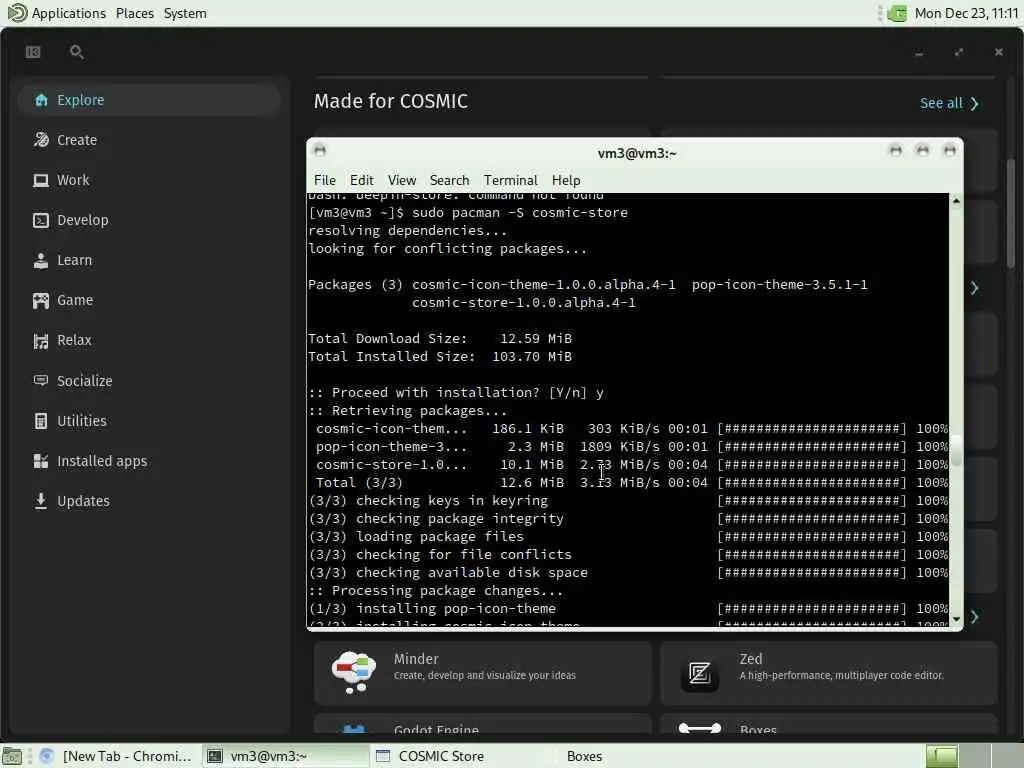
Task: Open the System panel menu
Action: pyautogui.click(x=185, y=13)
